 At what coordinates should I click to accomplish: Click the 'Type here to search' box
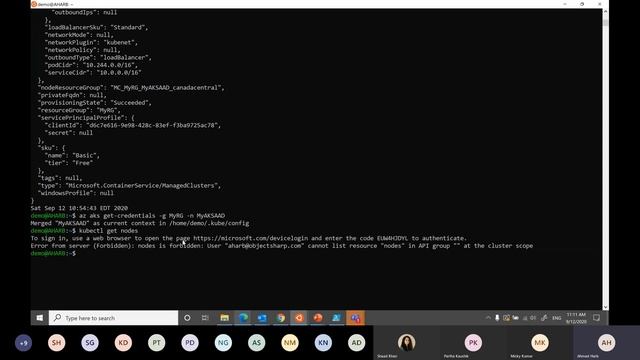(x=113, y=318)
